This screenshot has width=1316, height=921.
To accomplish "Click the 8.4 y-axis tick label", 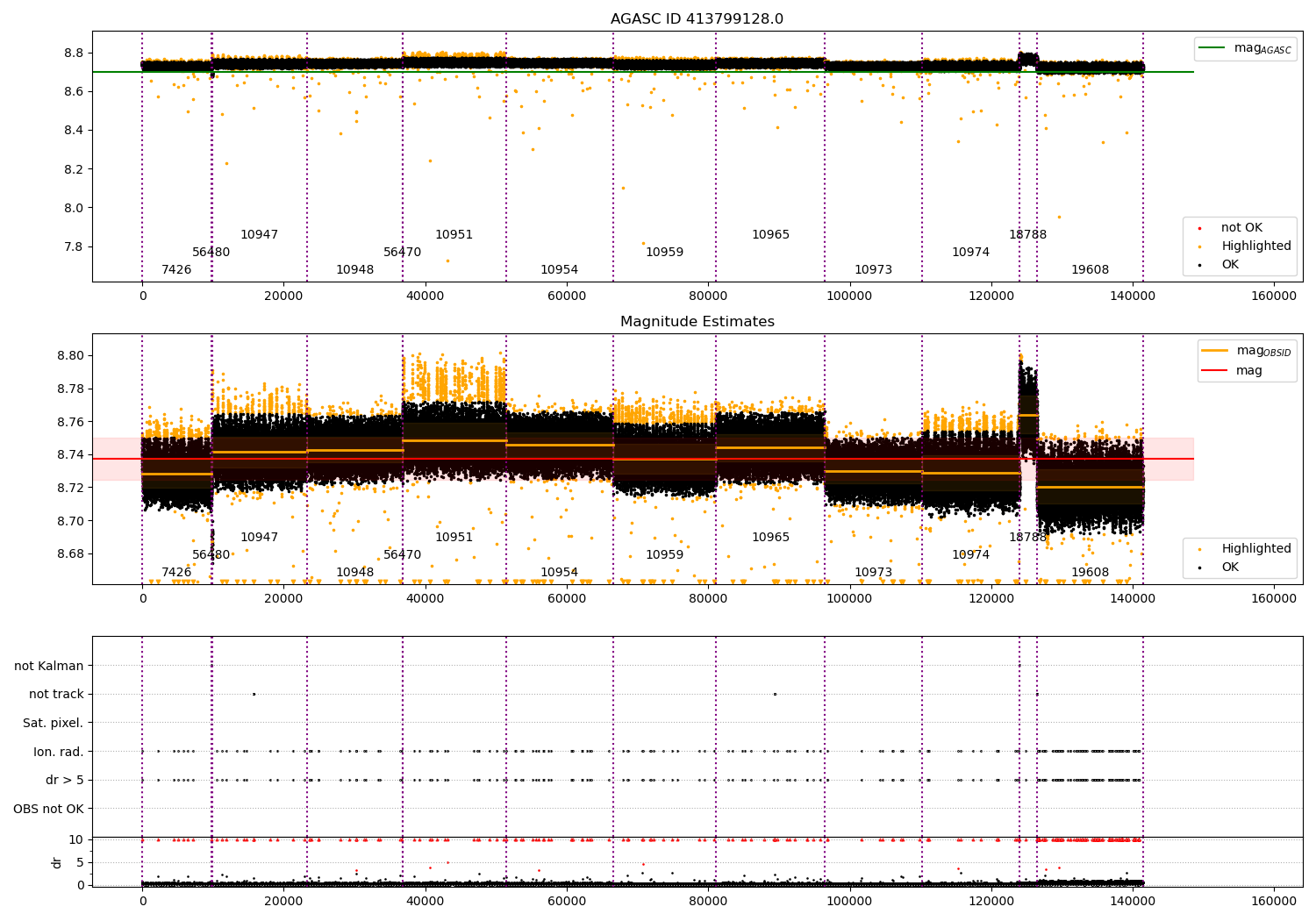I will (x=74, y=130).
